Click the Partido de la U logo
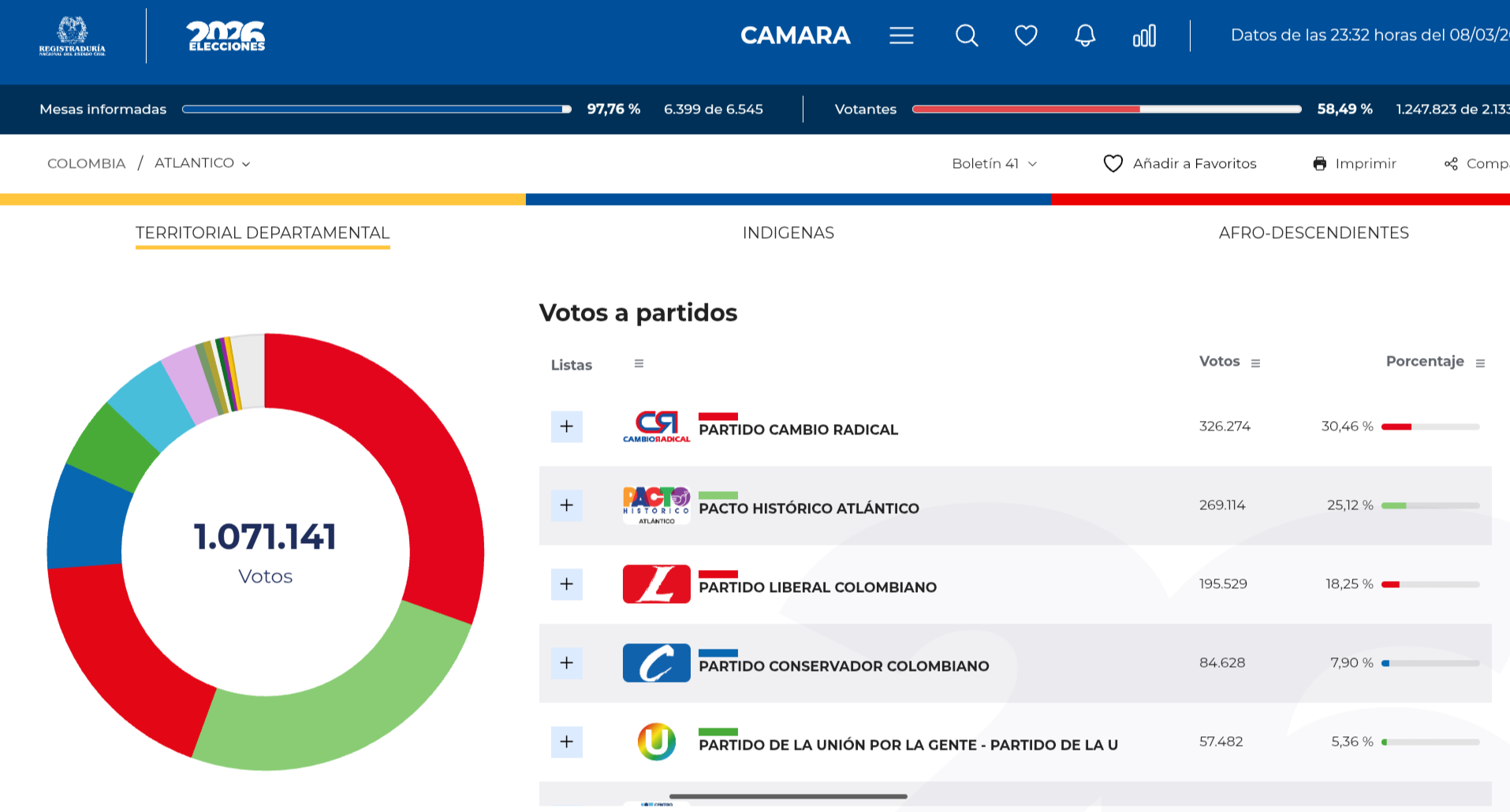Screen dimensions: 1510x812 tap(656, 742)
